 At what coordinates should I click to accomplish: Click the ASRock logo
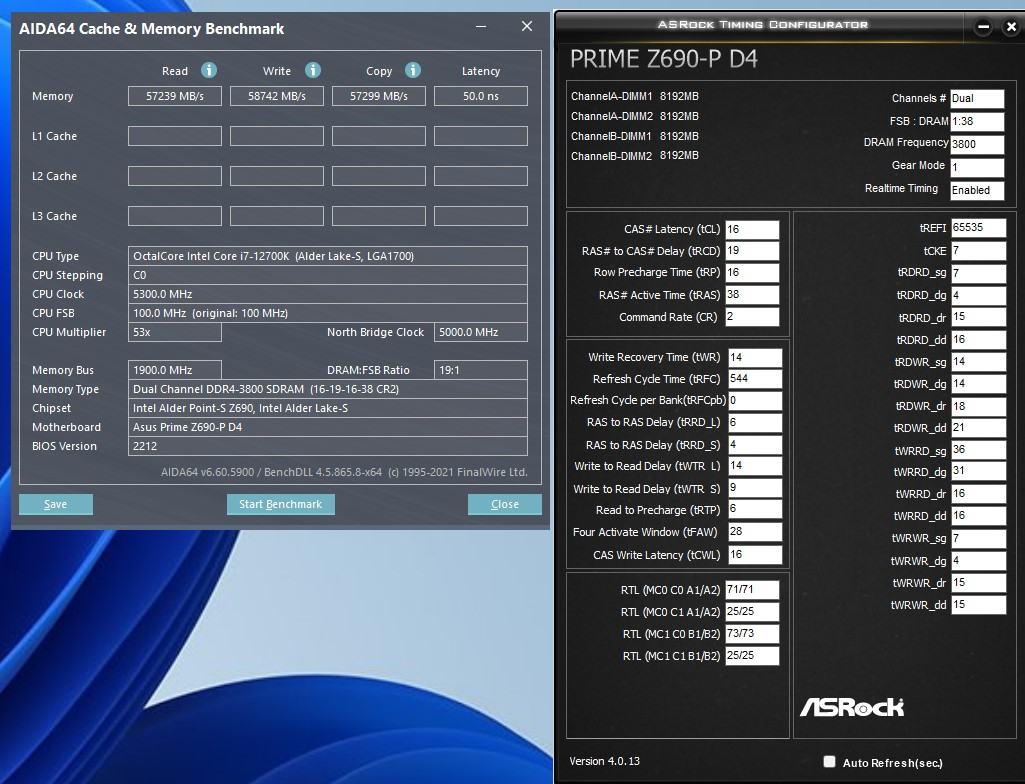pyautogui.click(x=852, y=707)
